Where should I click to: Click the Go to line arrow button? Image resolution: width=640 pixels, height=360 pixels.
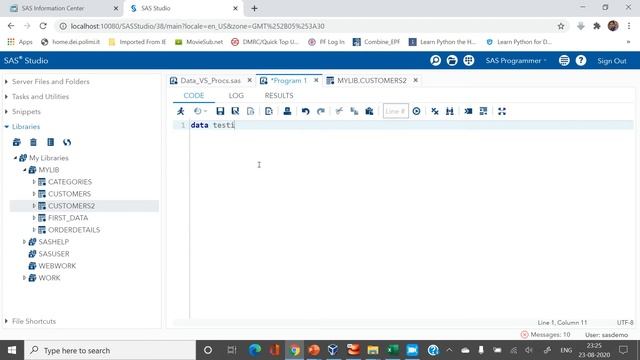tap(416, 111)
